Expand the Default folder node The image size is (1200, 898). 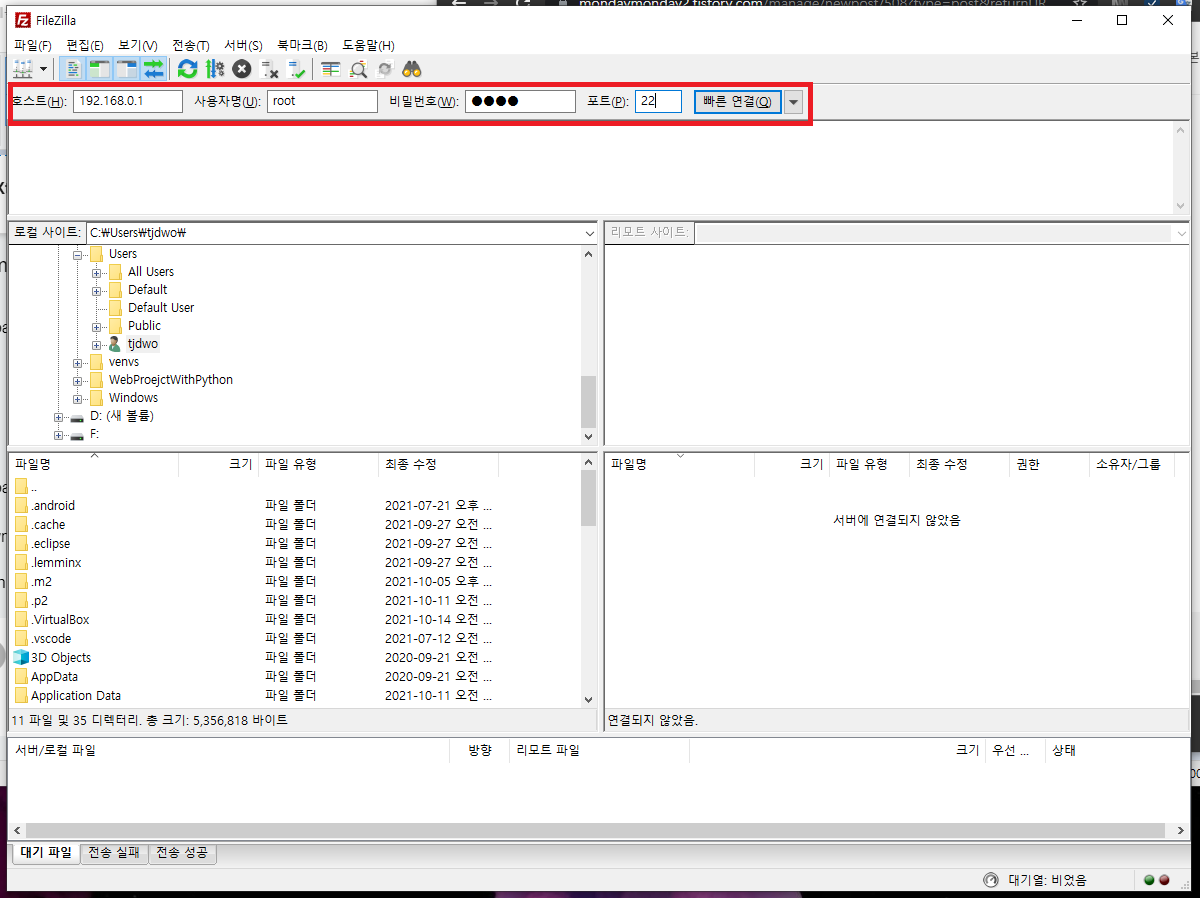(x=97, y=290)
